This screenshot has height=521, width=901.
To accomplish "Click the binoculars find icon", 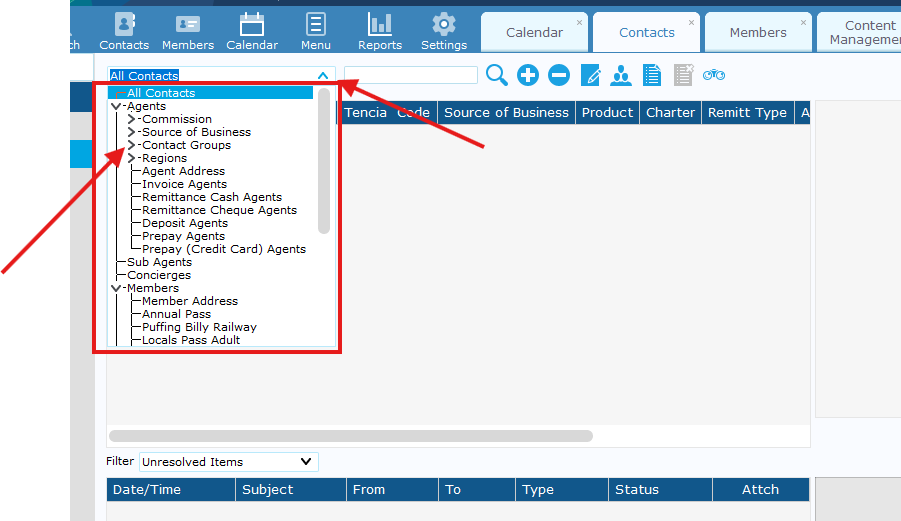I will 714,75.
